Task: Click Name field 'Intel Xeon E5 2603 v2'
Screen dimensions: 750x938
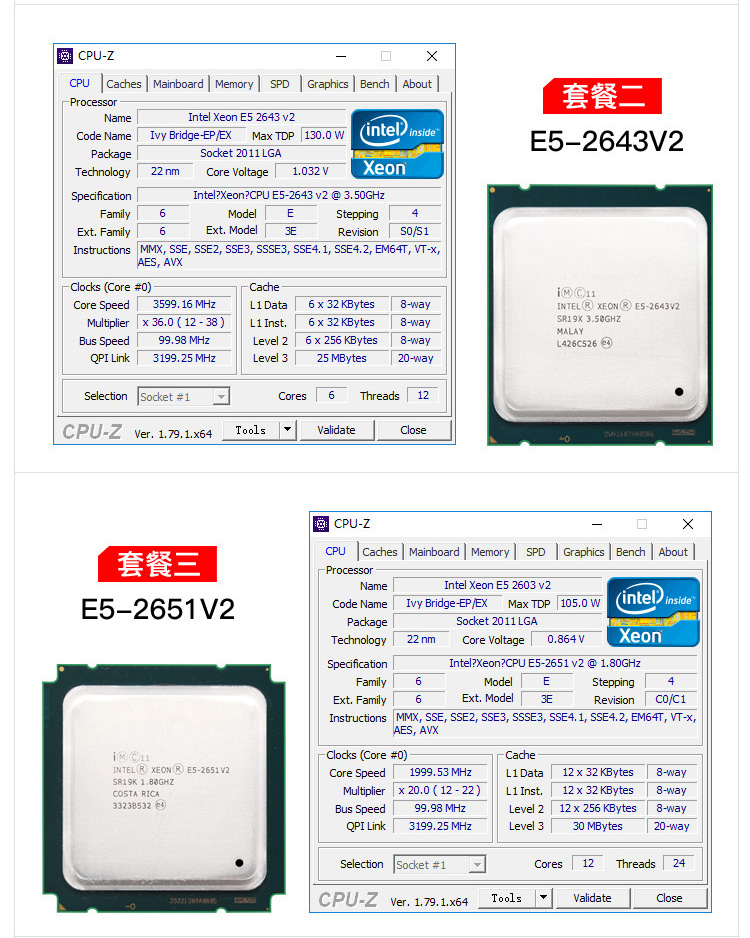Action: pyautogui.click(x=498, y=585)
